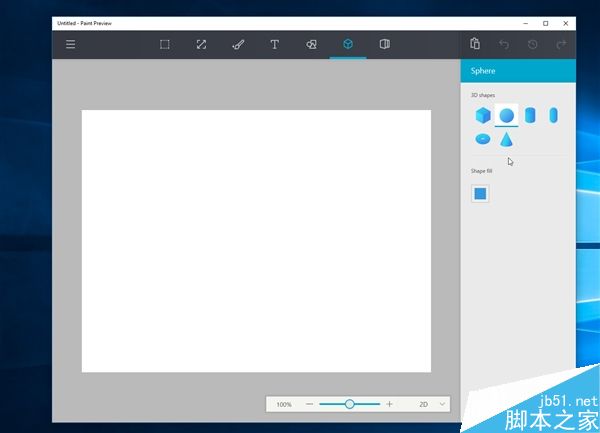The image size is (600, 433).
Task: Close the Paint Preview window
Action: [x=566, y=23]
